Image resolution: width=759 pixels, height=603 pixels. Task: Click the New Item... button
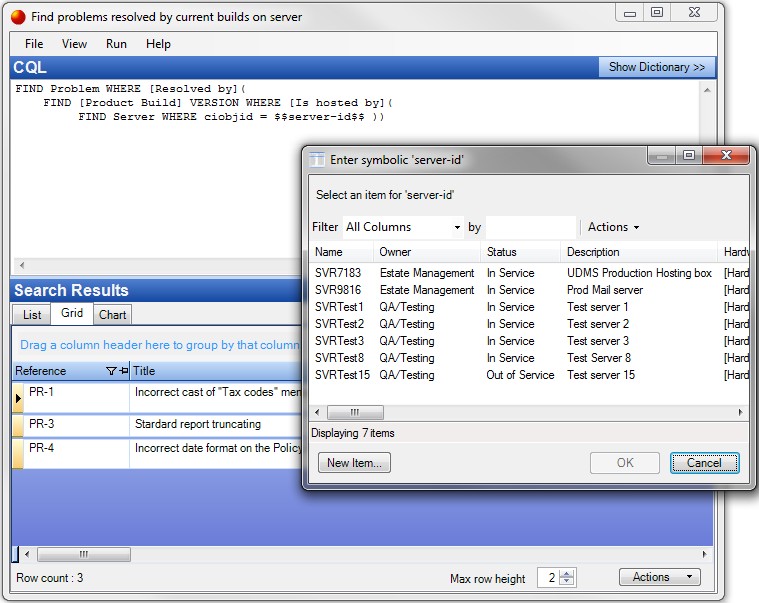coord(354,463)
